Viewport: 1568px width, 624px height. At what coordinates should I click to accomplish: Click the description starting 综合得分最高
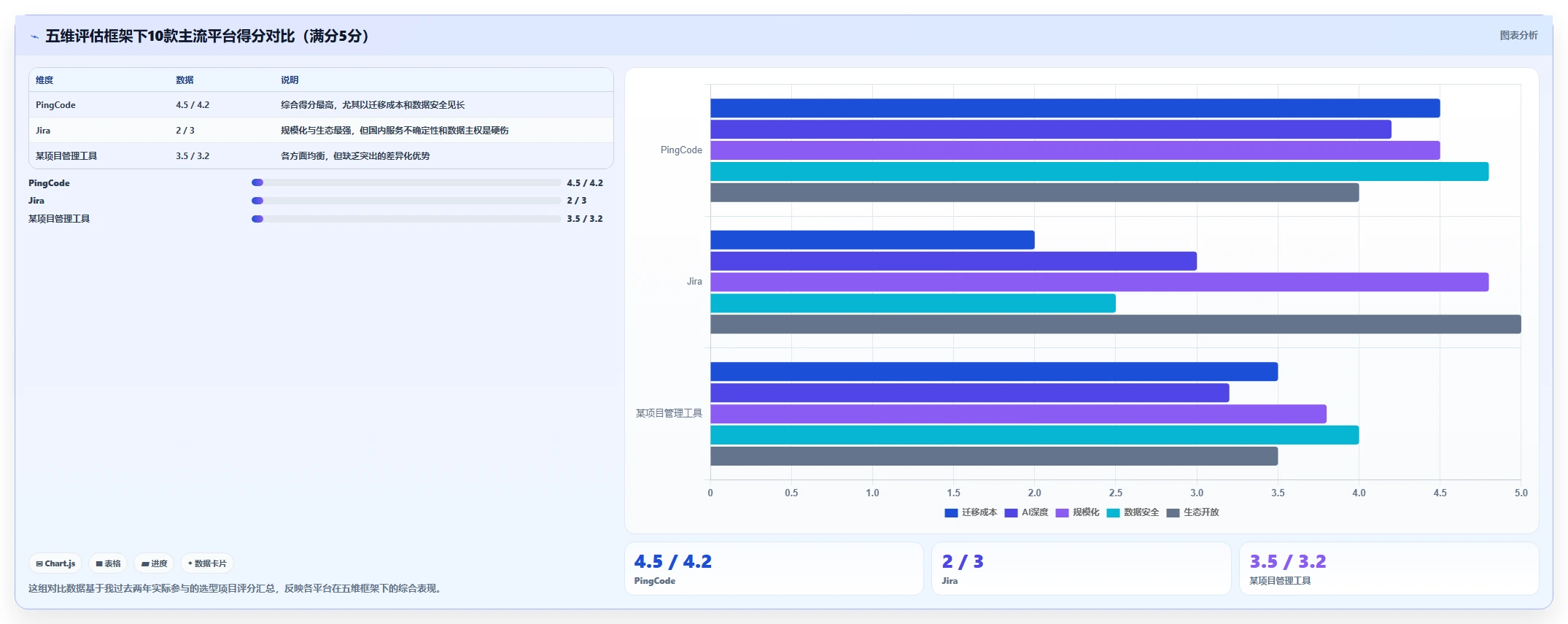point(373,105)
